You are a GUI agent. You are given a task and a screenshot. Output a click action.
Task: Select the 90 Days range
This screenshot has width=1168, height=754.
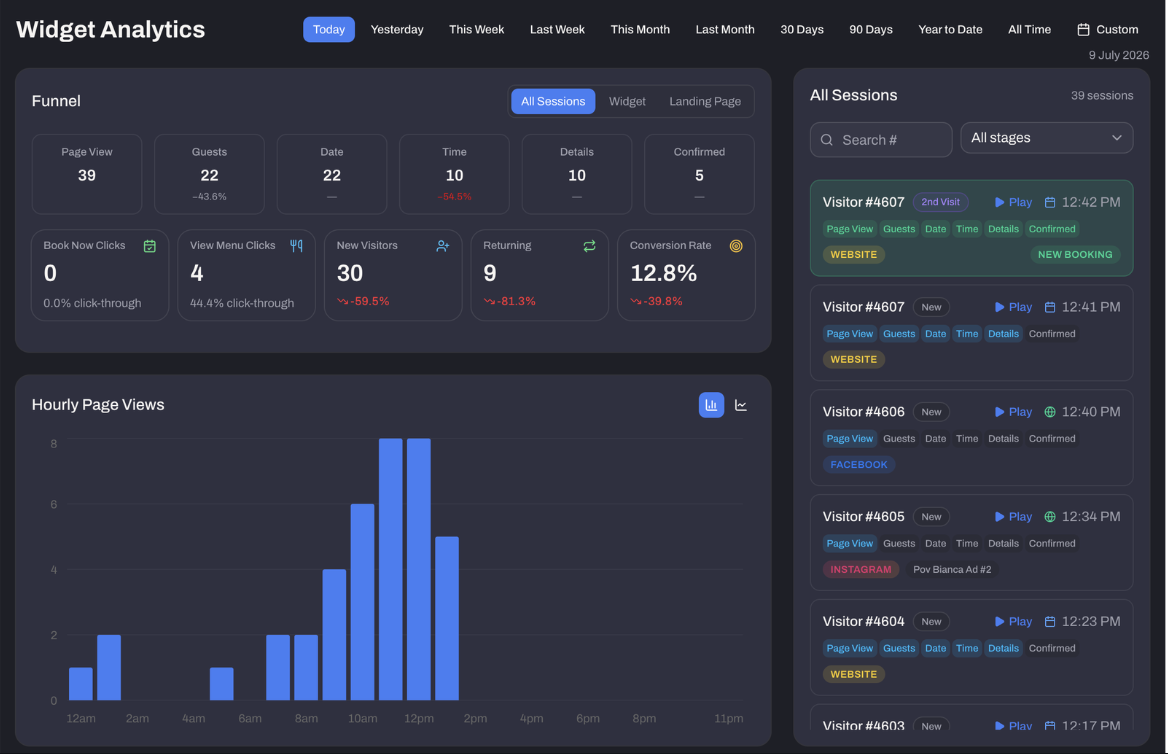871,30
